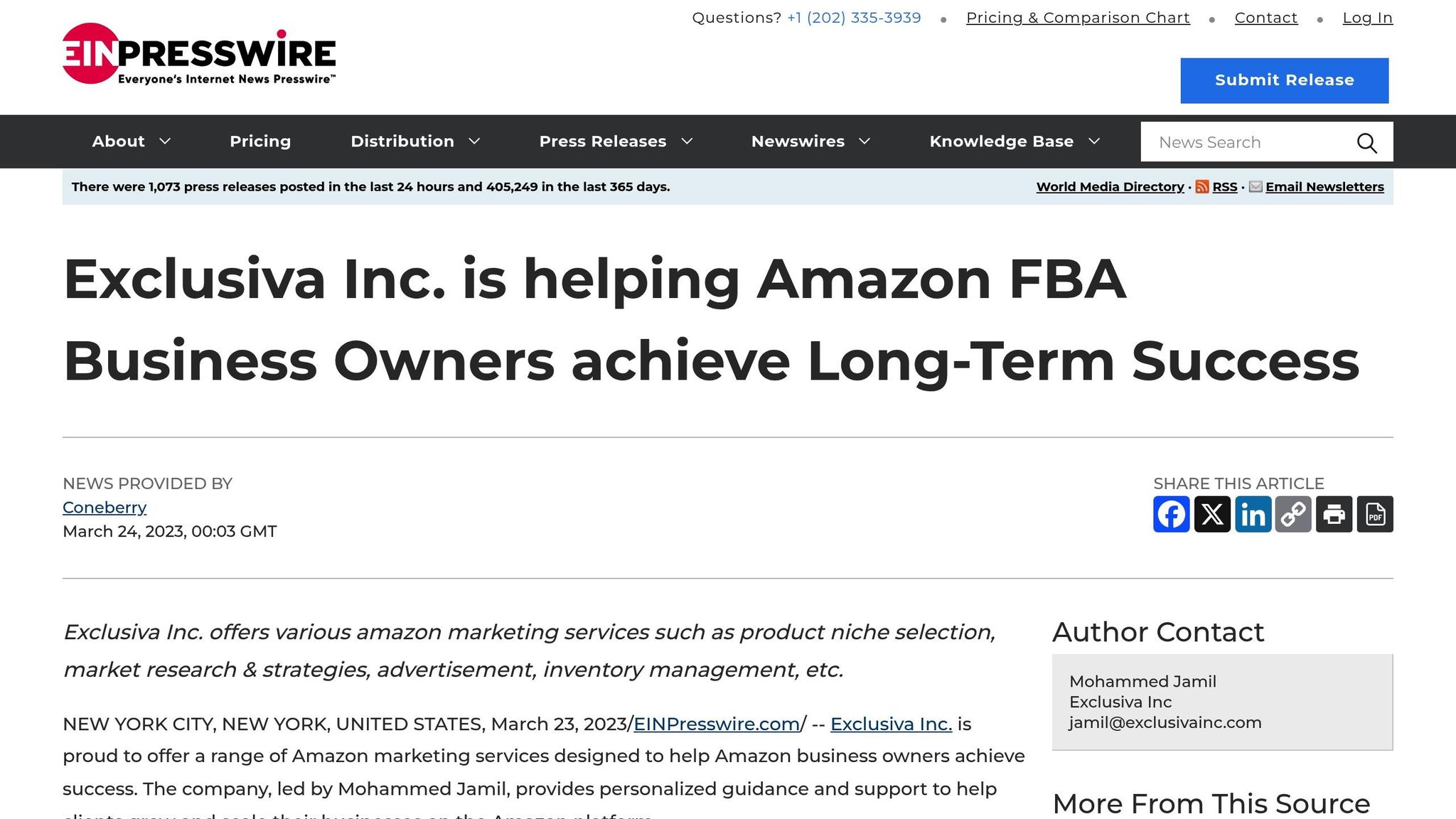Share article on X
Image resolution: width=1456 pixels, height=819 pixels.
click(x=1212, y=514)
